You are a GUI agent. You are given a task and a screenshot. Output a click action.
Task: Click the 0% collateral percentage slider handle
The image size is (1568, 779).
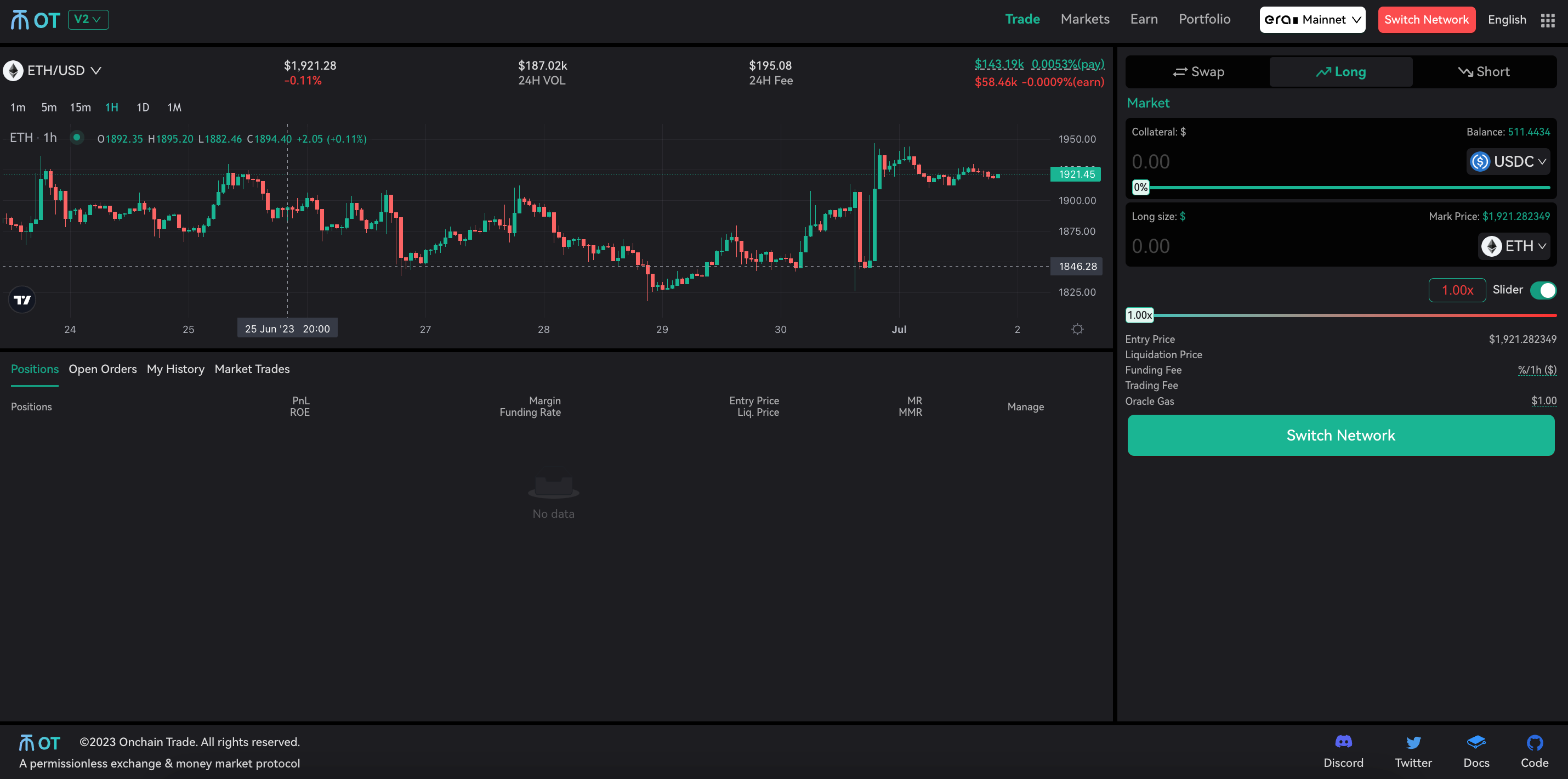(x=1141, y=187)
